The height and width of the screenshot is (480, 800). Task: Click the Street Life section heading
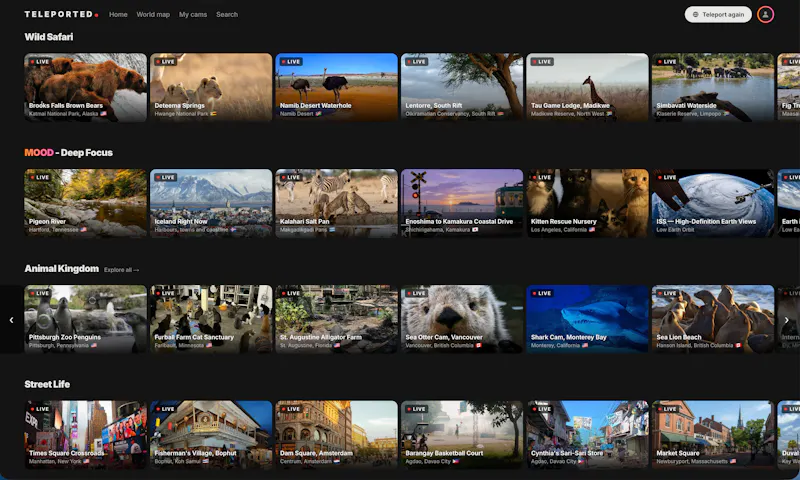[x=47, y=384]
